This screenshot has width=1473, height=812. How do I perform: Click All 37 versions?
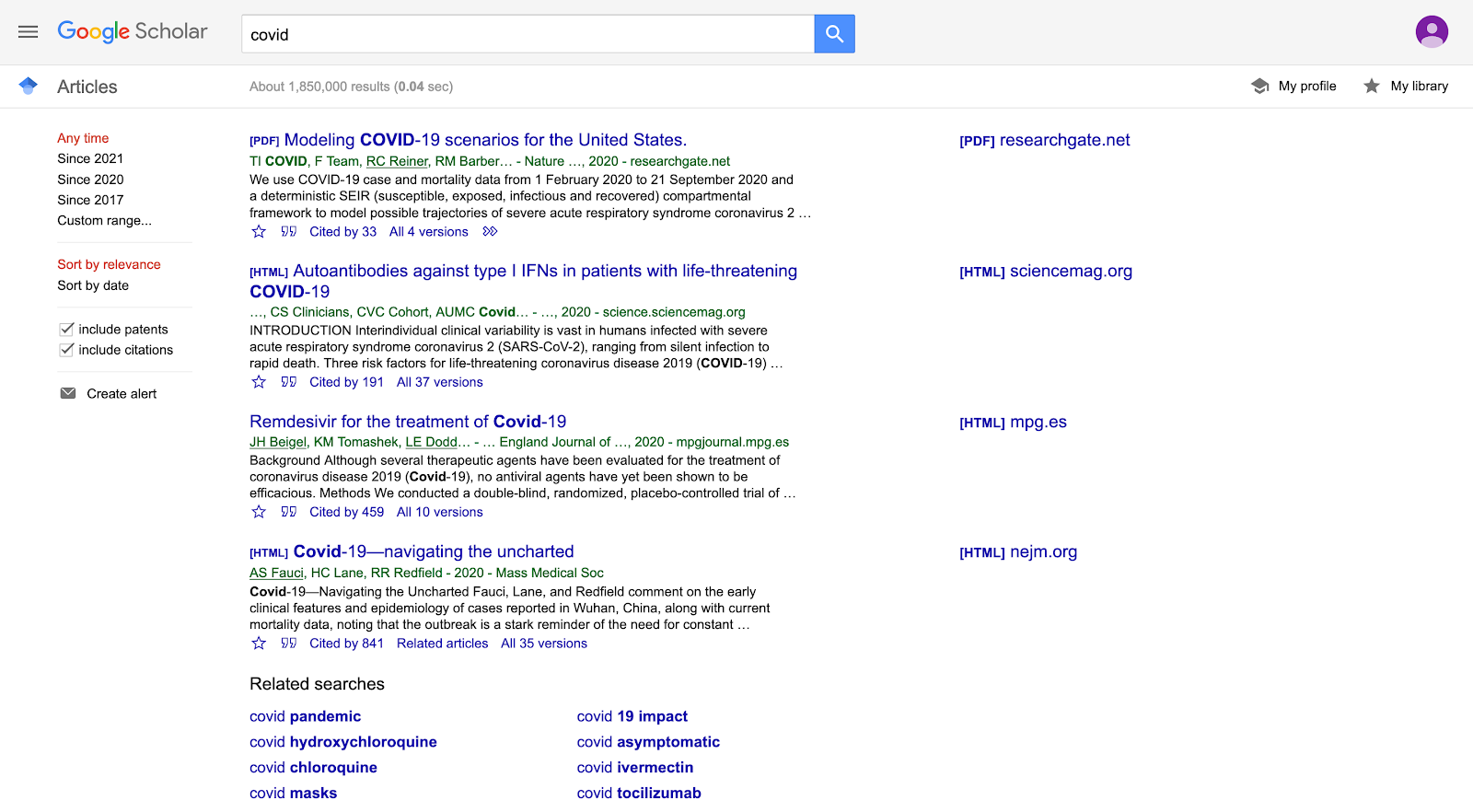440,382
